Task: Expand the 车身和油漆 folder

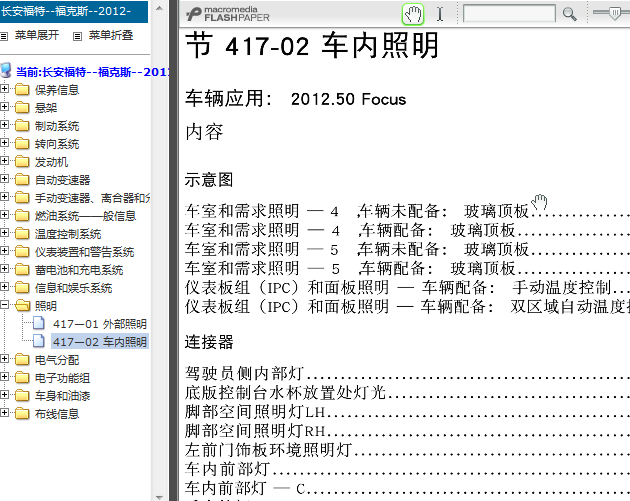Action: point(4,395)
